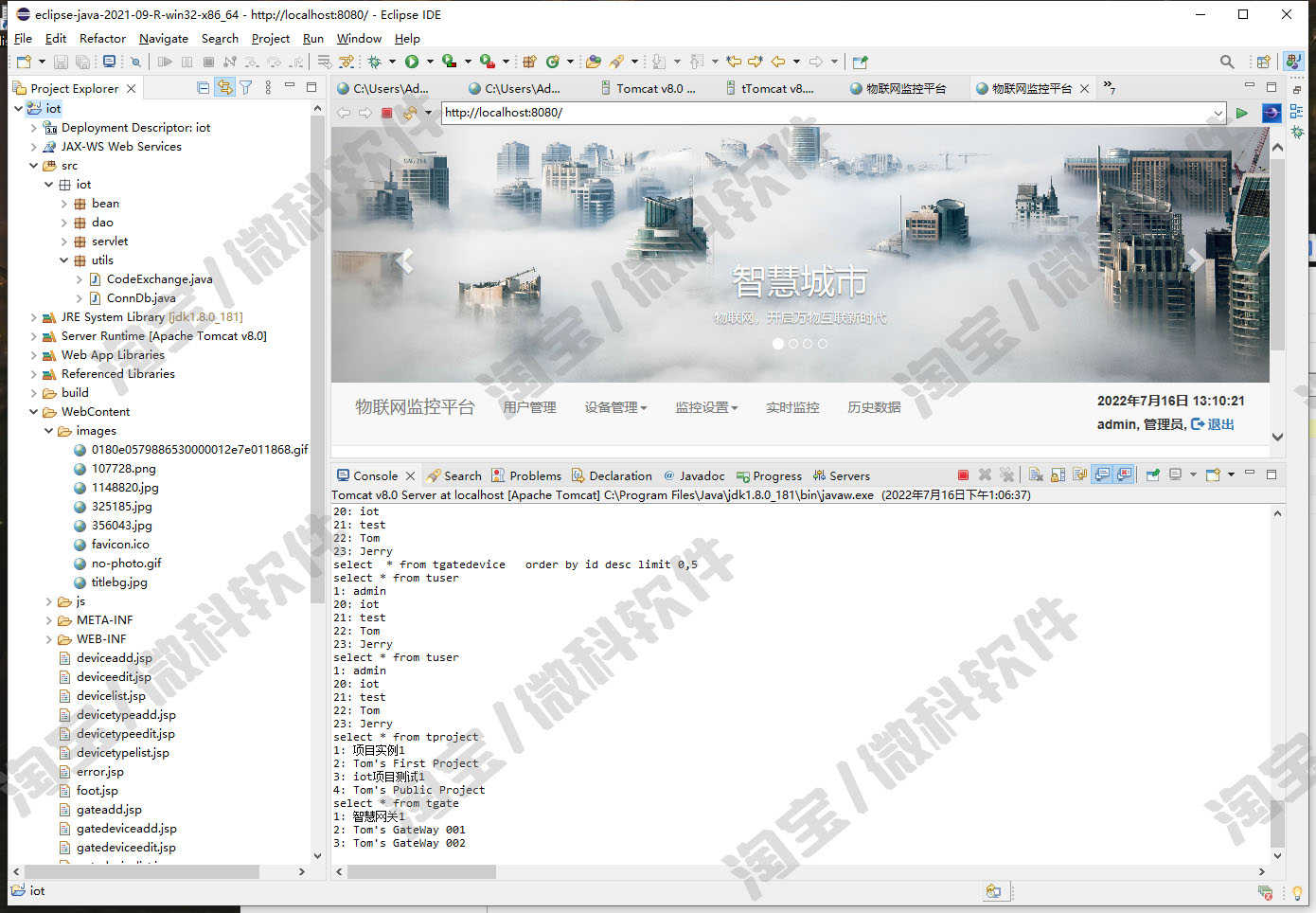Click the green Run button in toolbar
Image resolution: width=1316 pixels, height=913 pixels.
coord(412,62)
